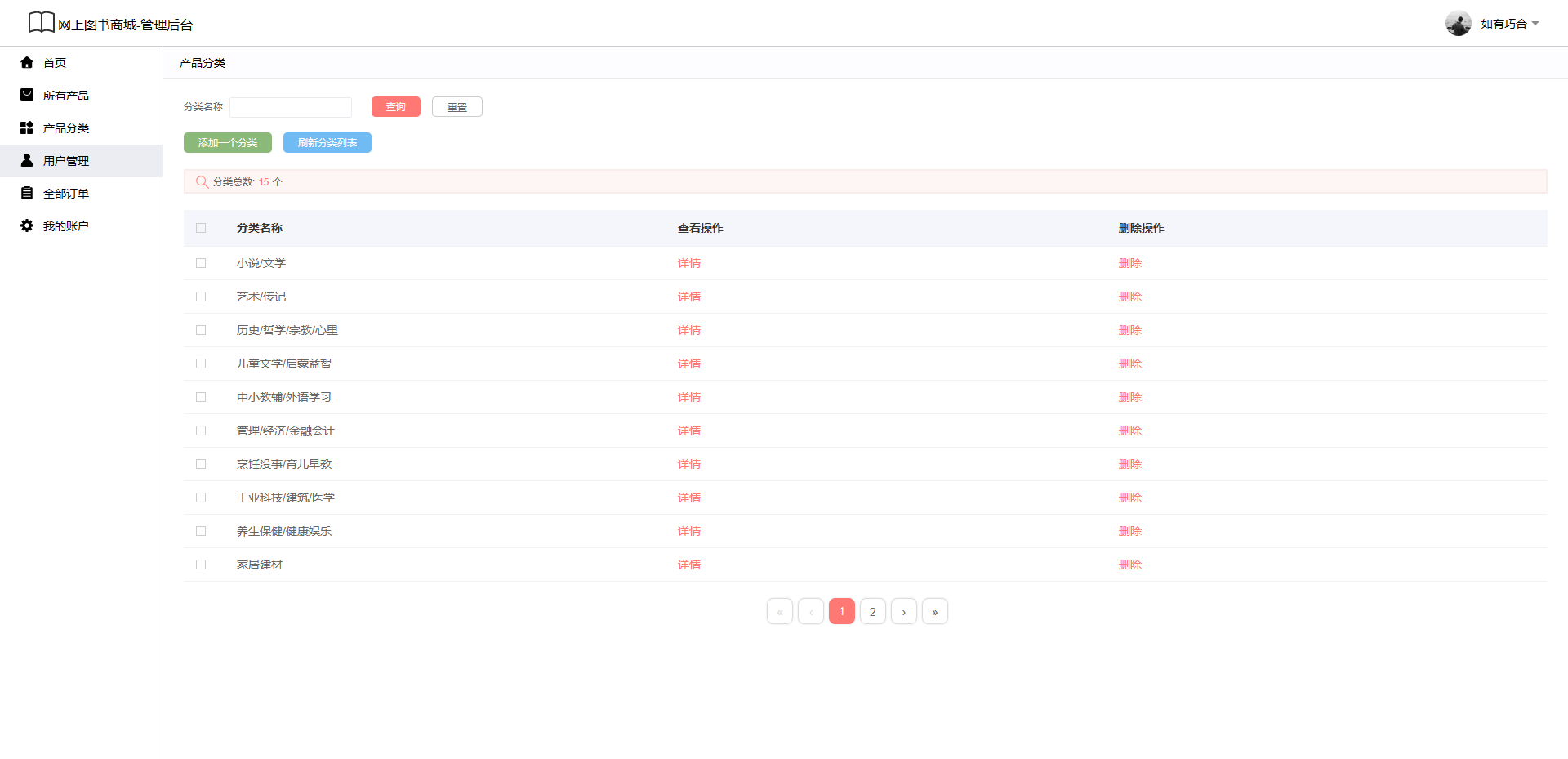The height and width of the screenshot is (759, 1568).
Task: Click the 用户管理 person icon
Action: click(27, 161)
